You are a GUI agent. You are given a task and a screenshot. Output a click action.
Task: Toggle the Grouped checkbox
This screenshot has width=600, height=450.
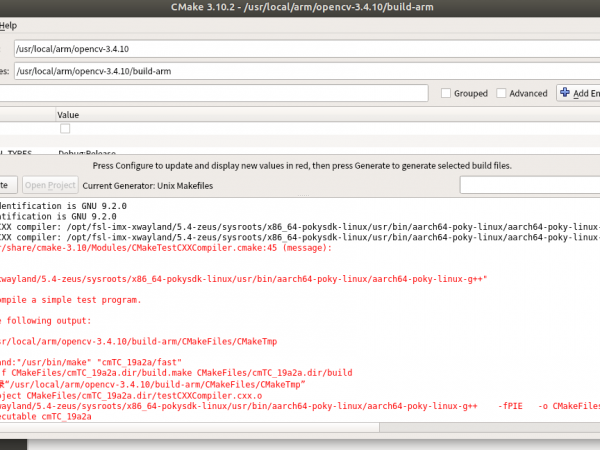point(446,93)
